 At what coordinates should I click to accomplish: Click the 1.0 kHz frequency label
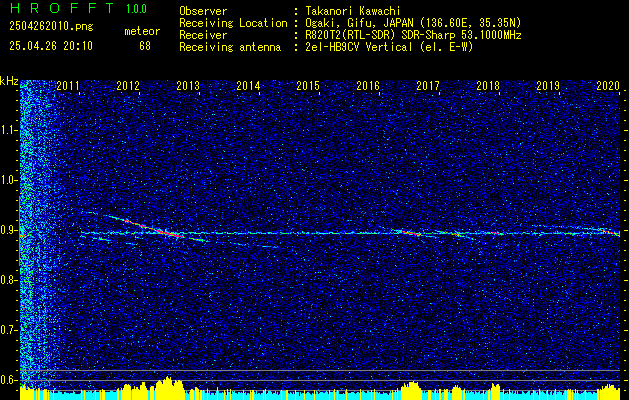coord(9,180)
